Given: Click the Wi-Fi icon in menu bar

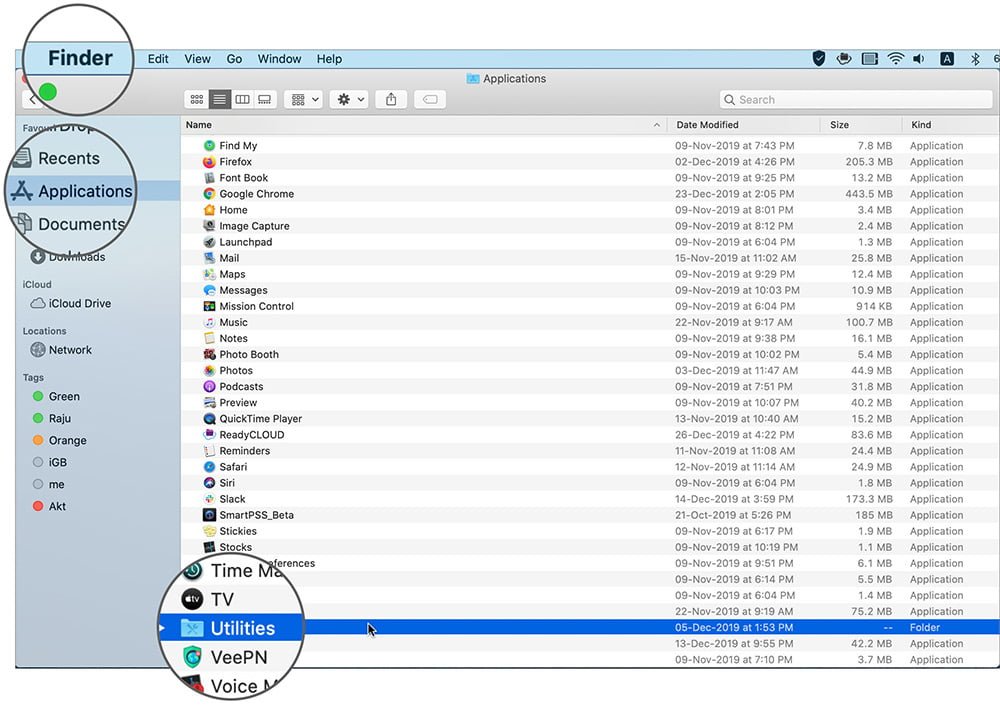Looking at the screenshot, I should click(895, 59).
